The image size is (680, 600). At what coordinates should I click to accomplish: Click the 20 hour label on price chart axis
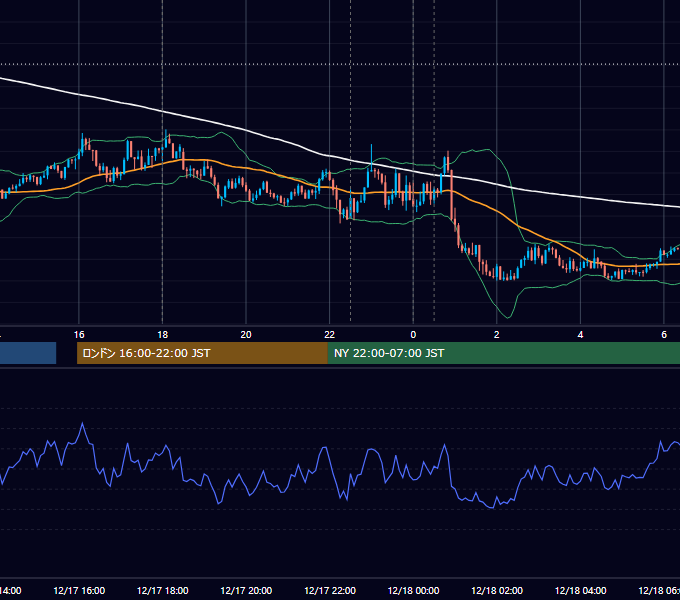click(x=246, y=335)
